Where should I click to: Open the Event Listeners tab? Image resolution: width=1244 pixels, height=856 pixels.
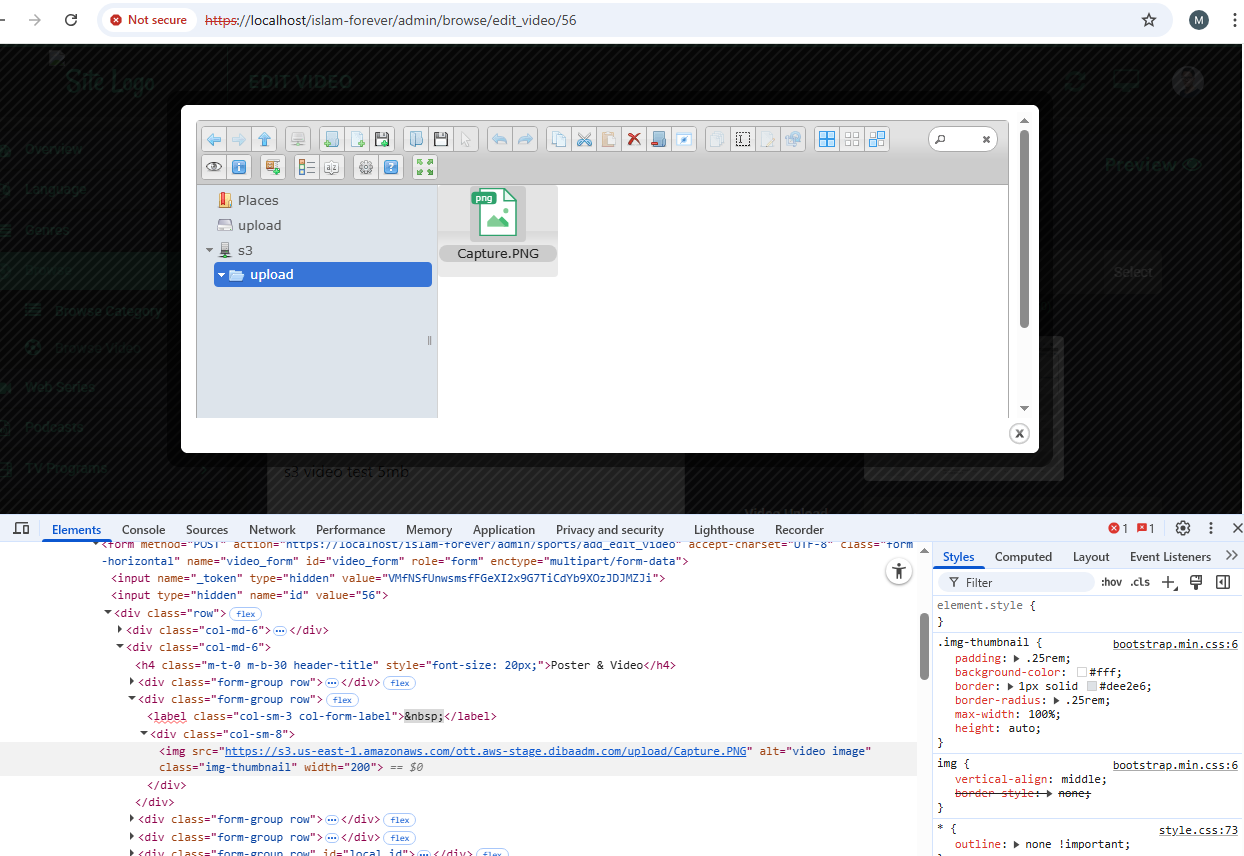[x=1170, y=557]
